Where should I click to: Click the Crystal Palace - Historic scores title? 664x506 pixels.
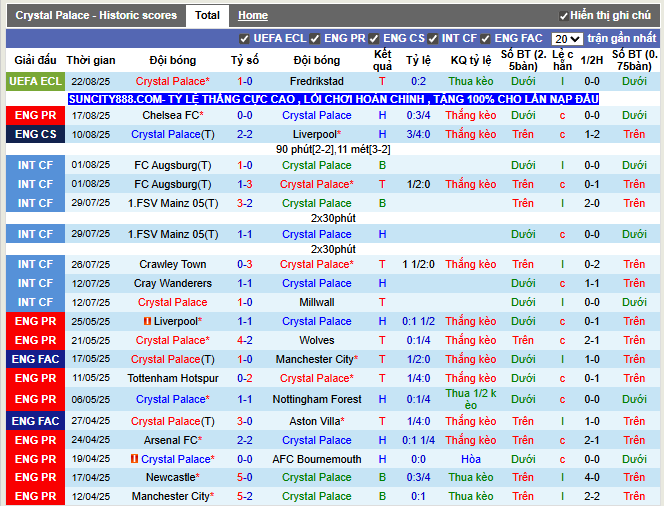click(x=96, y=16)
